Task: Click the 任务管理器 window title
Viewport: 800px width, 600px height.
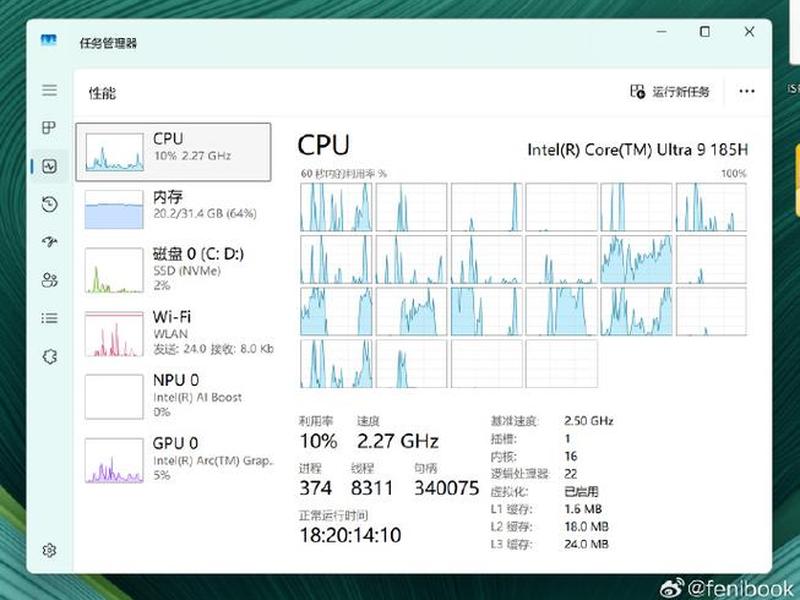Action: pos(108,43)
